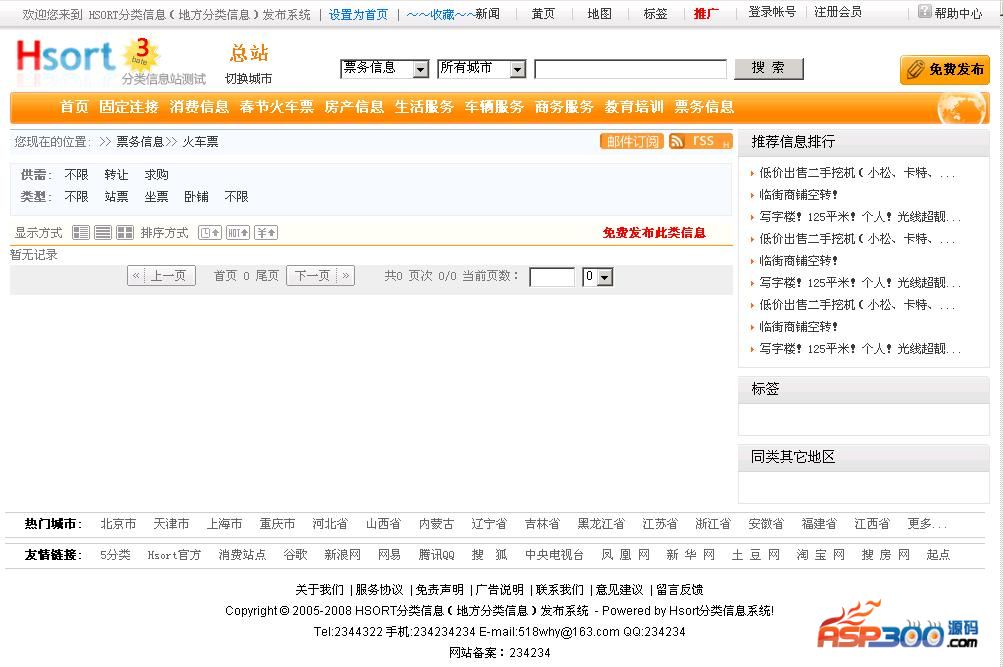Click 登录帐号 login link

coord(772,12)
